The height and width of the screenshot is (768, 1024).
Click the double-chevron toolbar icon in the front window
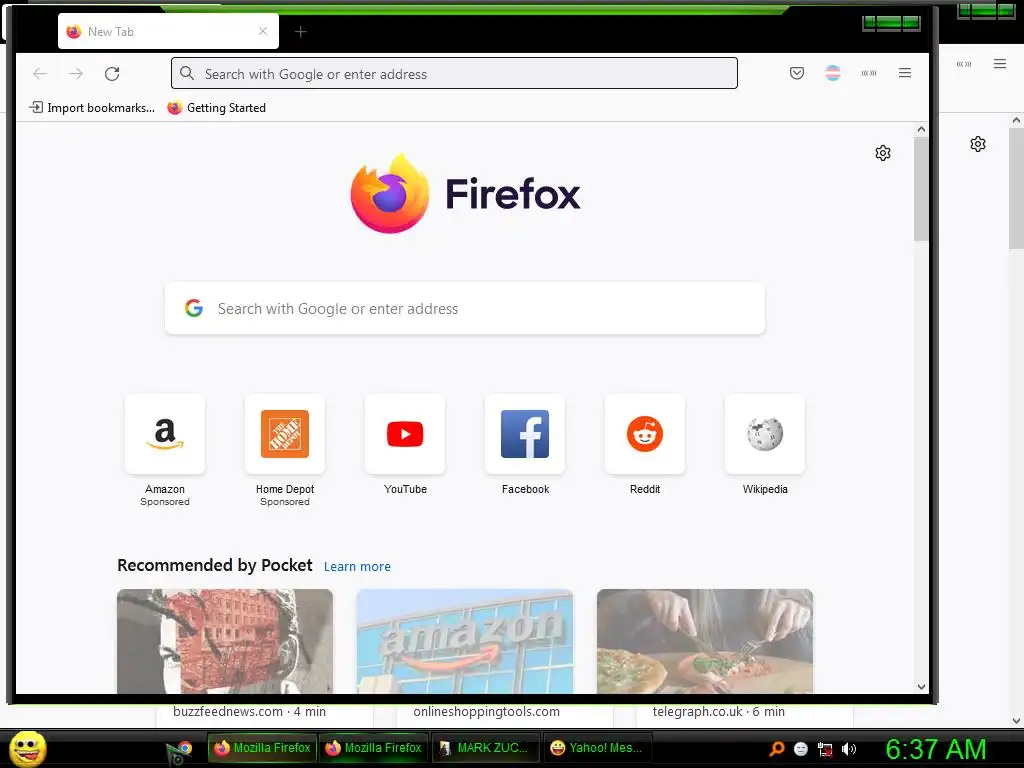[869, 73]
